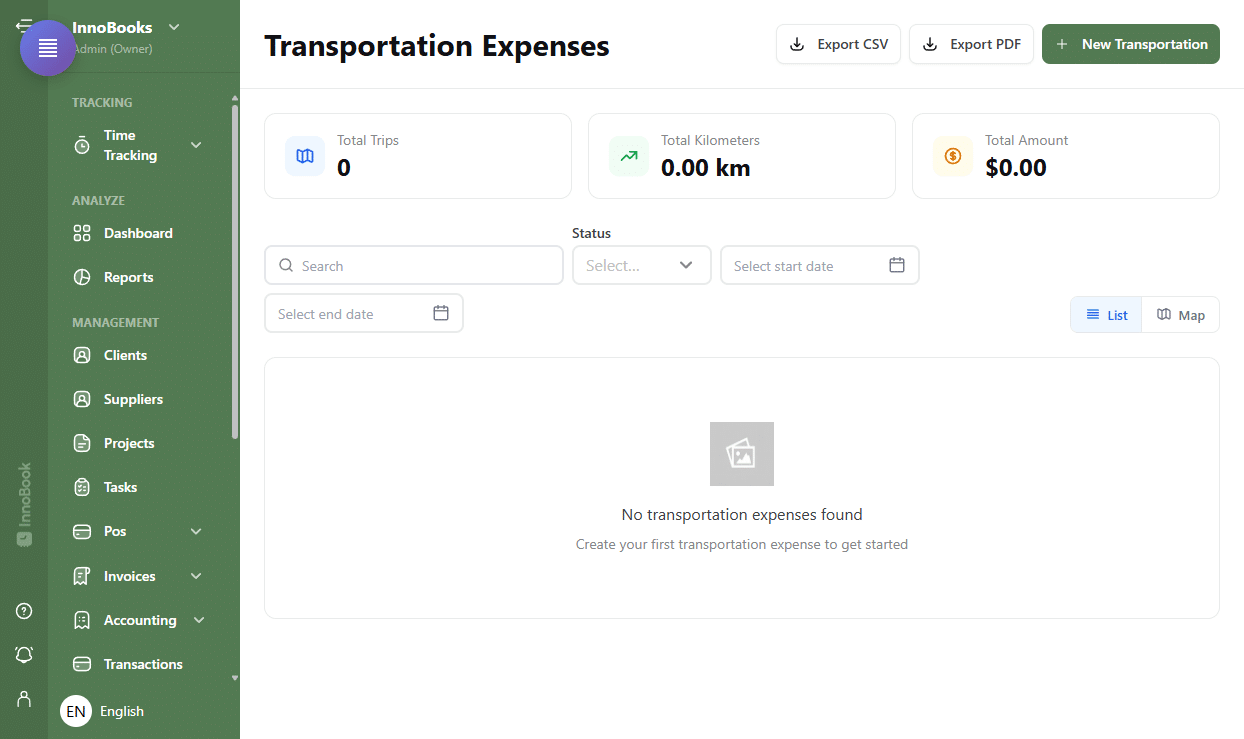
Task: Expand the Pos submenu chevron
Action: (x=196, y=531)
